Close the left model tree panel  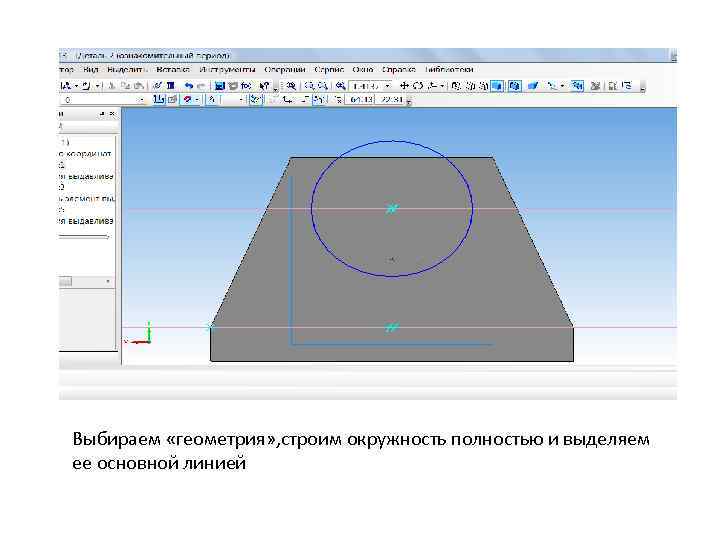coord(112,114)
